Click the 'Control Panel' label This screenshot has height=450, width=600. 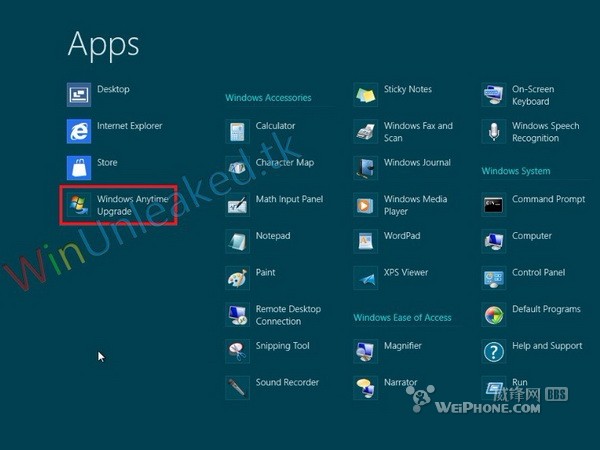539,272
